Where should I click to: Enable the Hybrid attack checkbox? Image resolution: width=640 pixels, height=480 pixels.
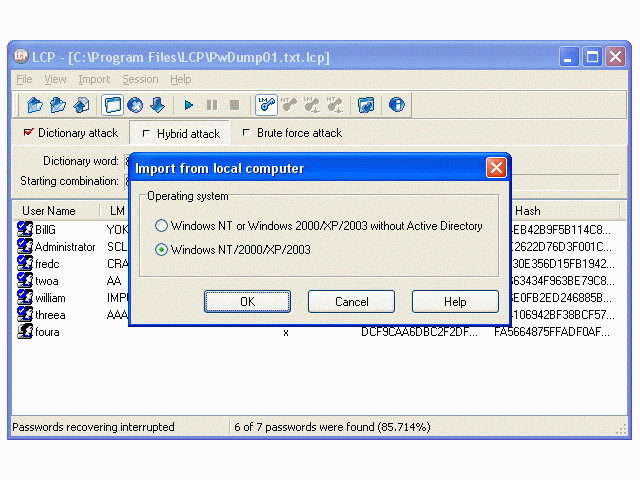146,133
